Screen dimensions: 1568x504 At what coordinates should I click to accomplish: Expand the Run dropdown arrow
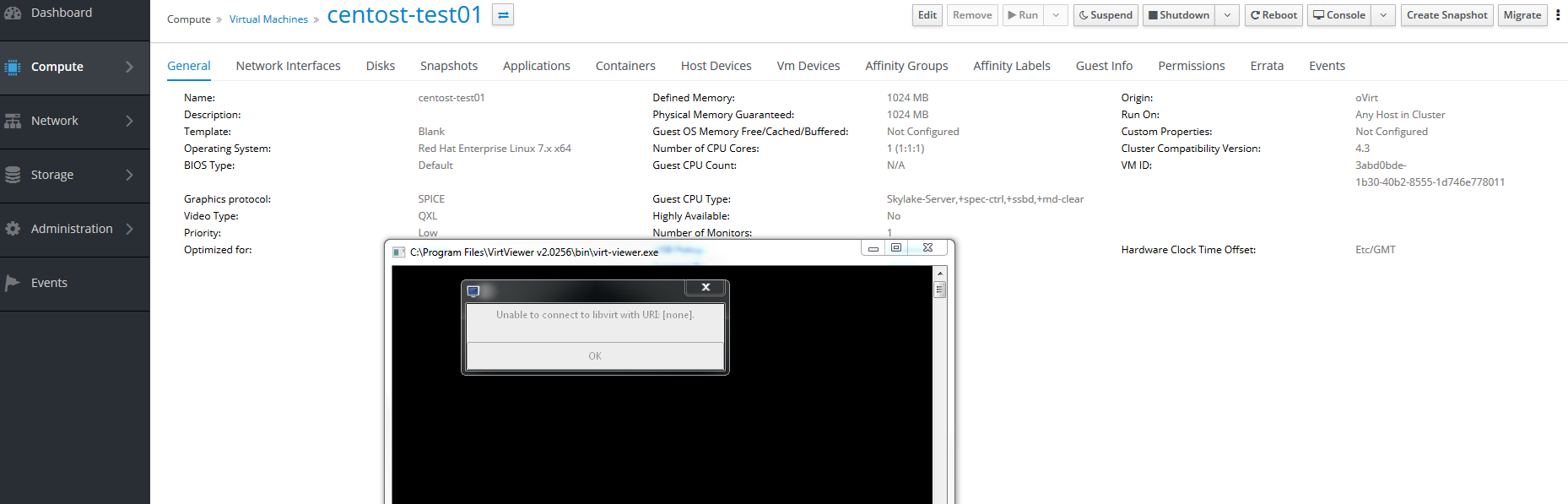[1056, 15]
